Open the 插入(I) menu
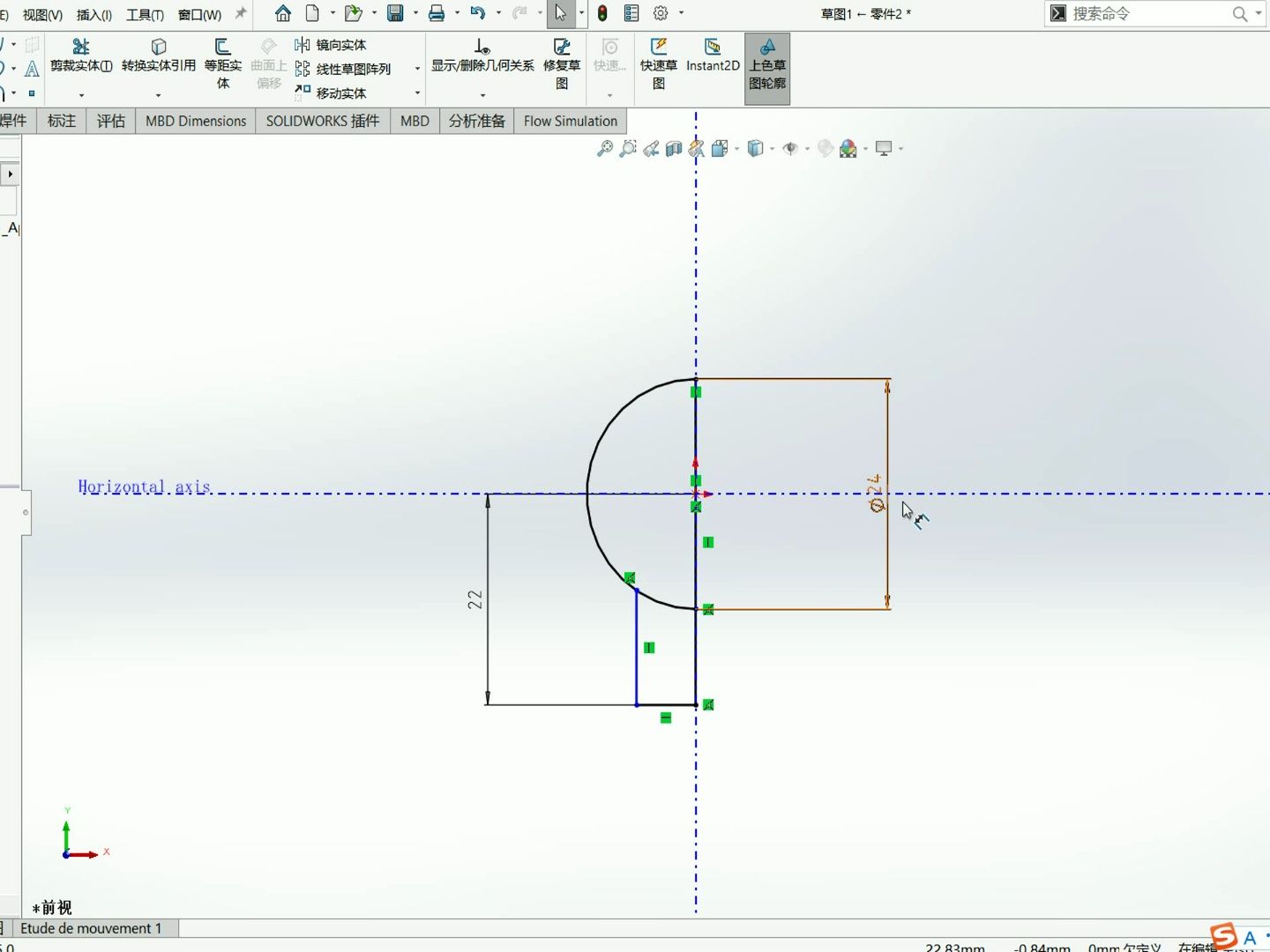1270x952 pixels. pos(93,14)
